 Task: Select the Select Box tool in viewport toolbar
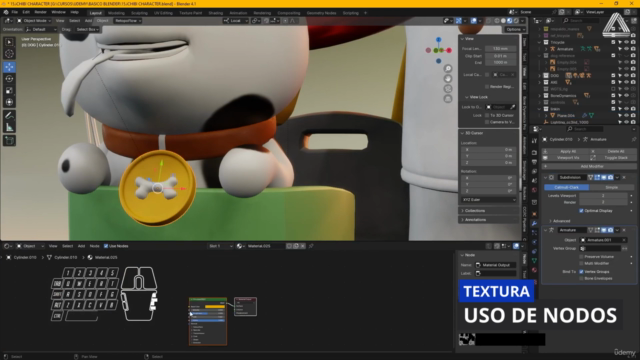[9, 42]
